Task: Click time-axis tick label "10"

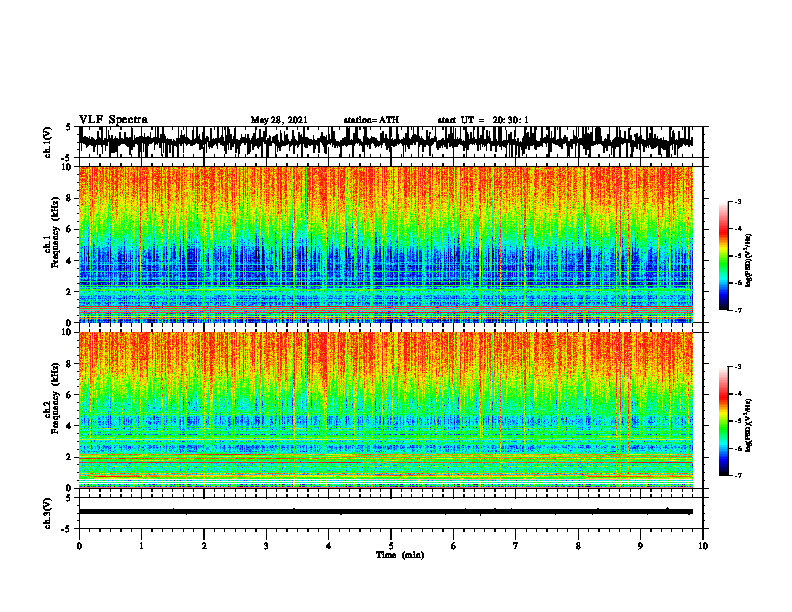Action: click(x=703, y=546)
